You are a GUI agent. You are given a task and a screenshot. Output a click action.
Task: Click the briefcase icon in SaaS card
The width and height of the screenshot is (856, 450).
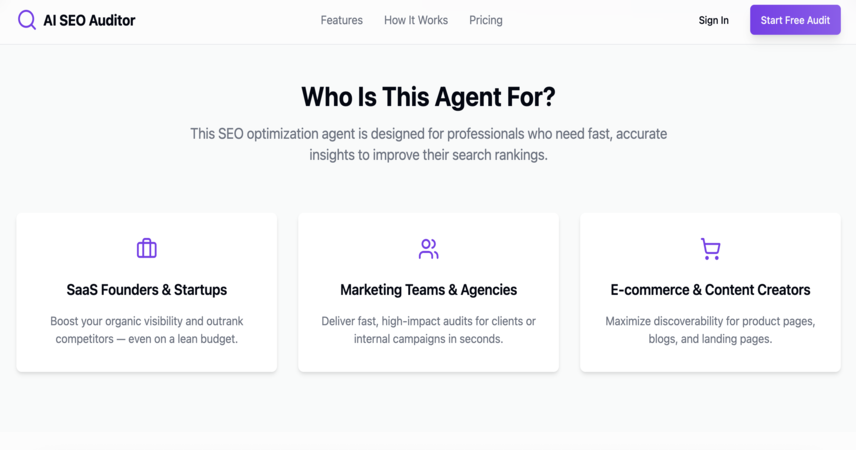[x=146, y=248]
